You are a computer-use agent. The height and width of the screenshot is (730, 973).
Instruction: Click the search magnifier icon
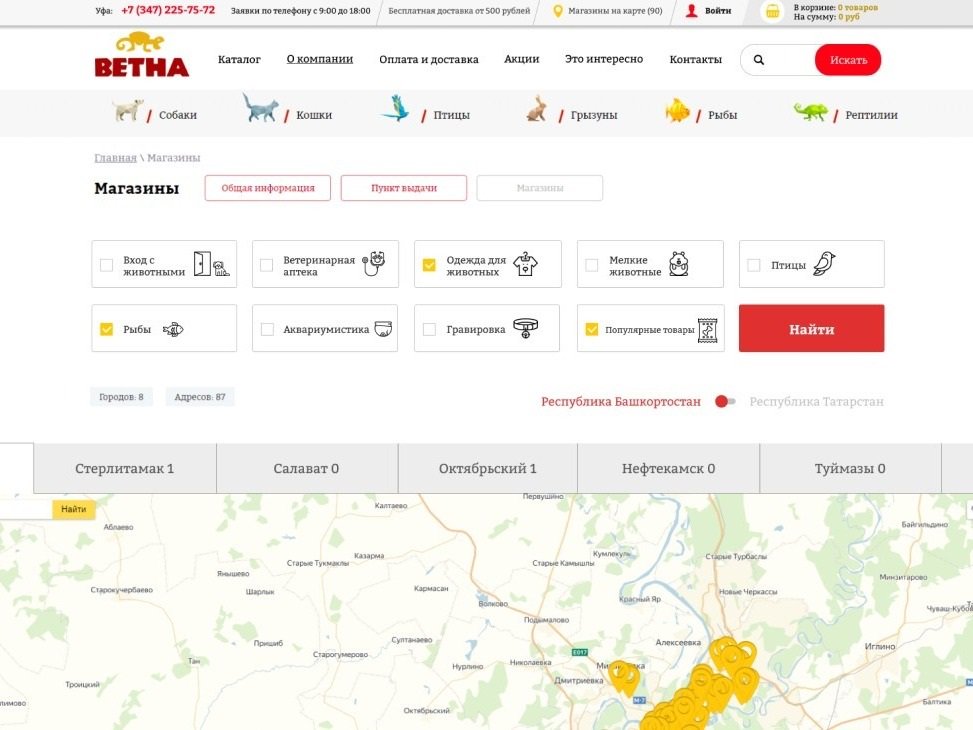pos(758,60)
